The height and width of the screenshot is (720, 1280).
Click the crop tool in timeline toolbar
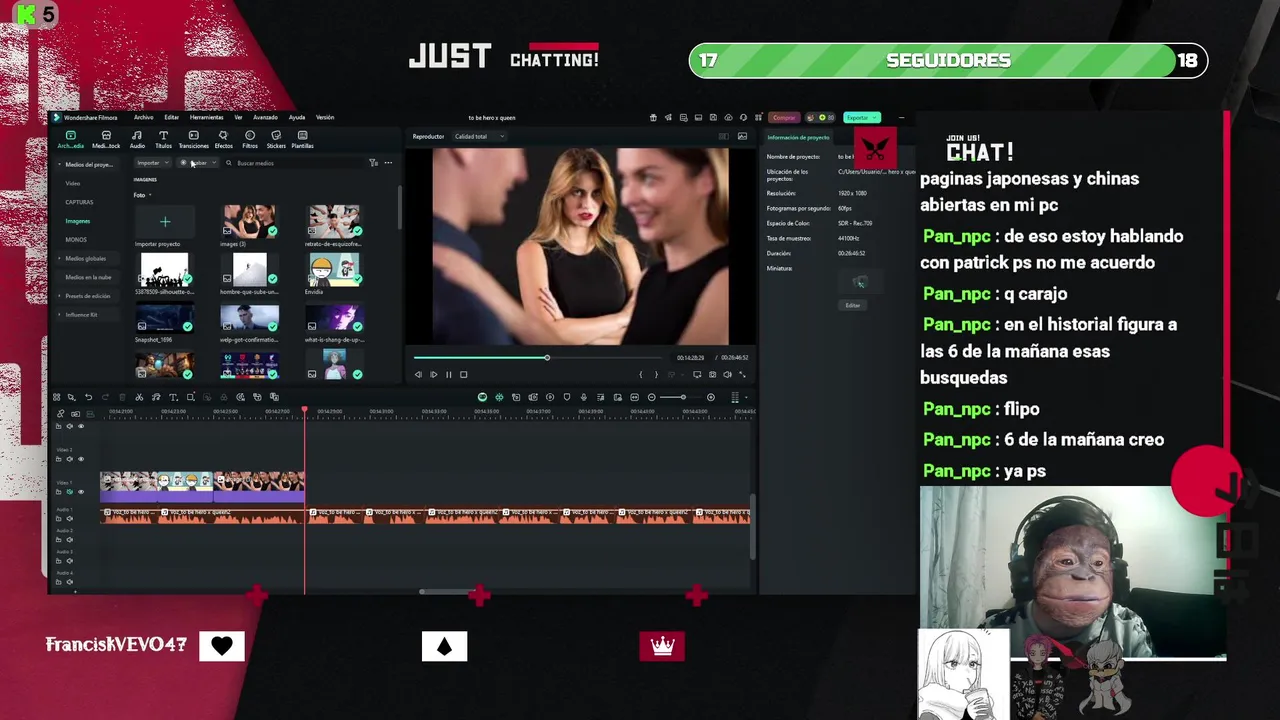(x=190, y=397)
